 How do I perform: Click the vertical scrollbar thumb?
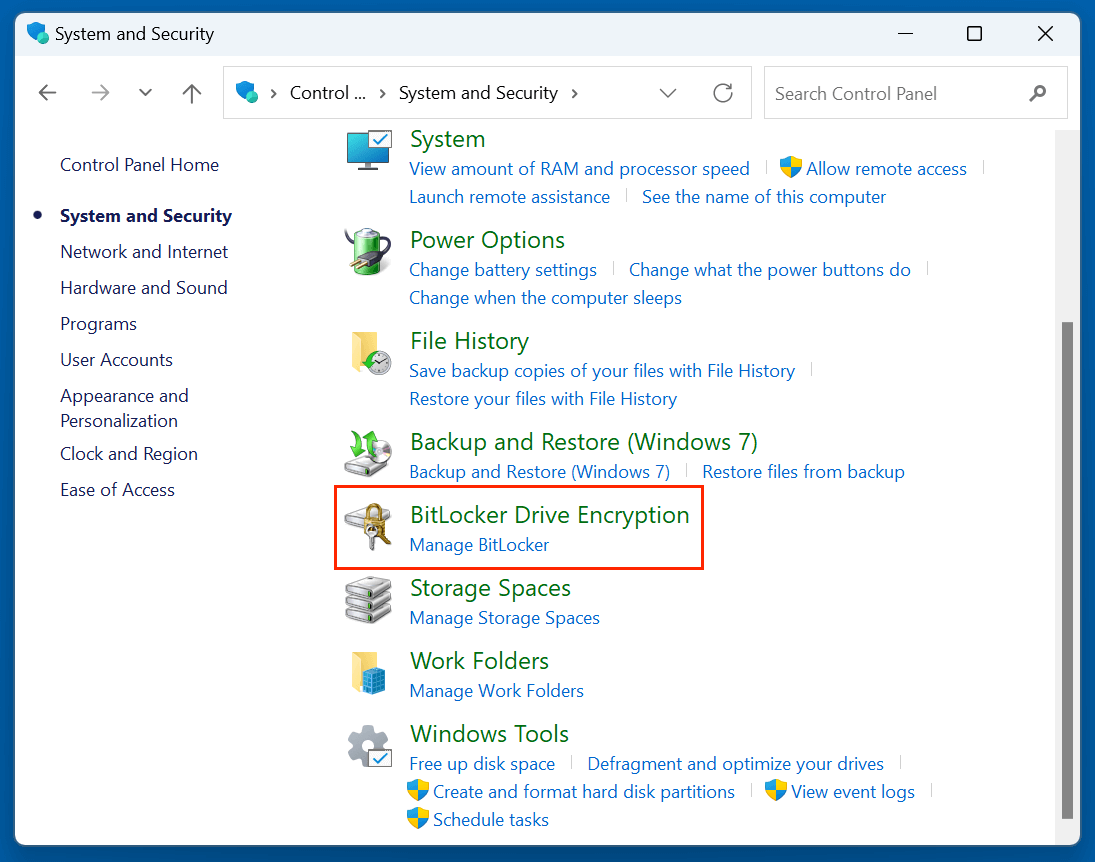tap(1066, 570)
